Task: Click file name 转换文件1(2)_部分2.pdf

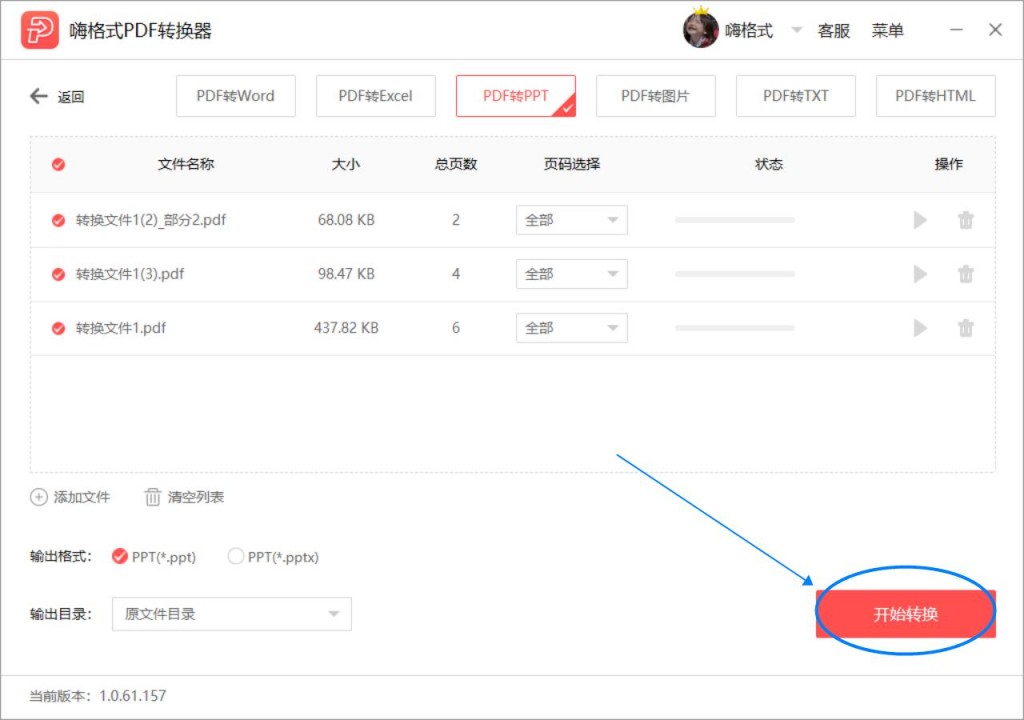Action: (151, 220)
